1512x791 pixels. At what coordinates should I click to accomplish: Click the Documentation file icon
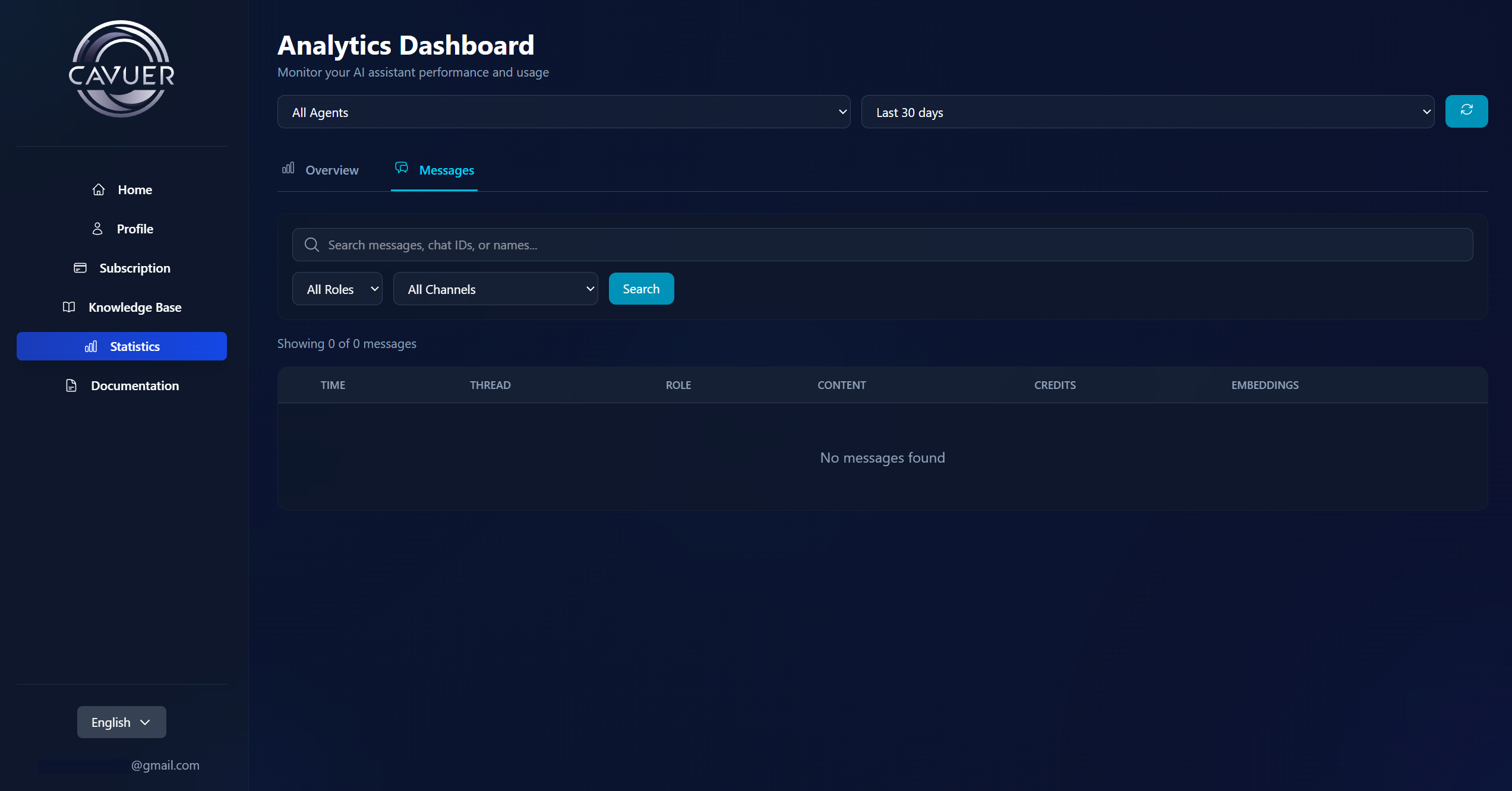71,385
